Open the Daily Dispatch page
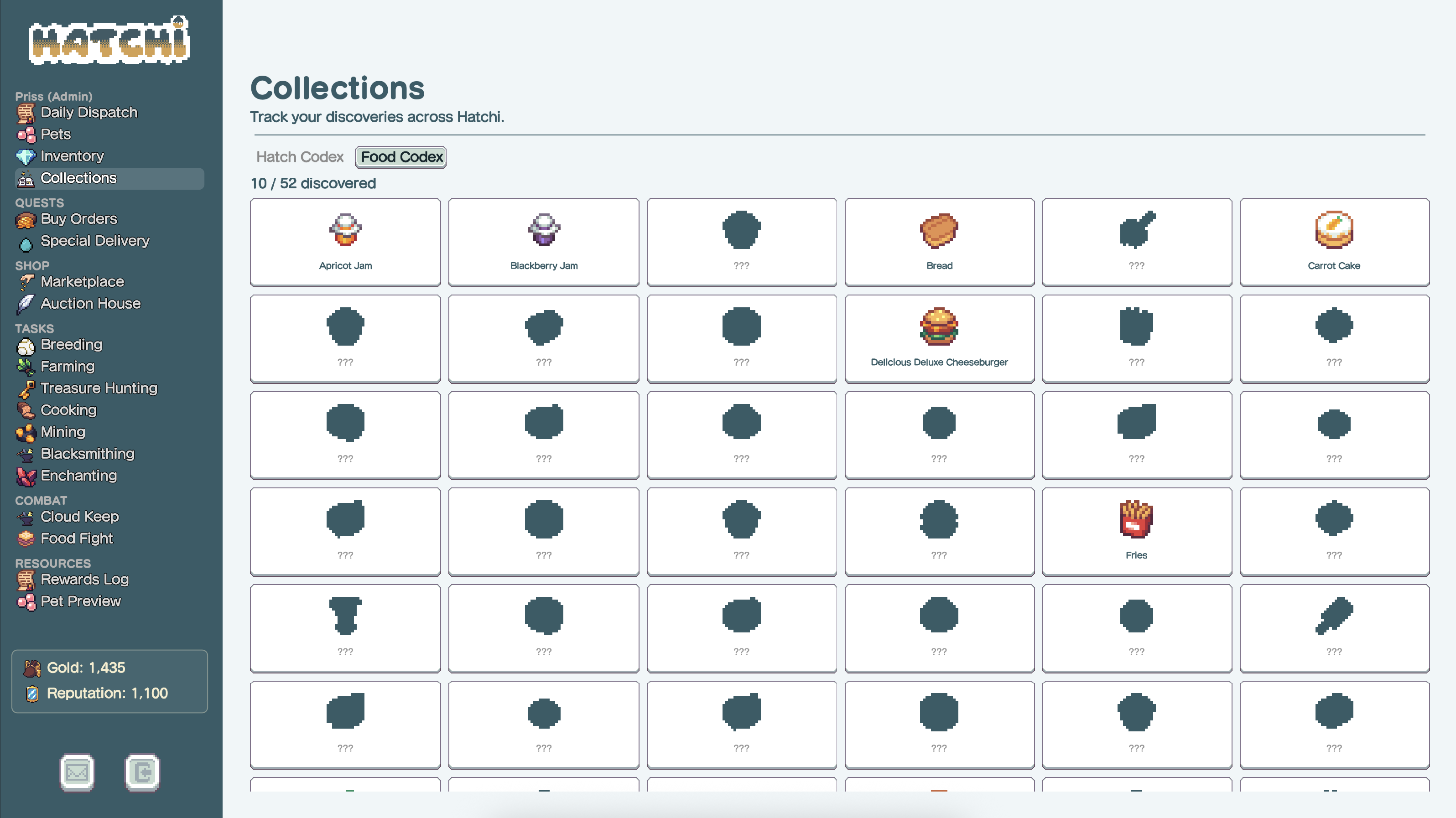This screenshot has width=1456, height=818. 89,113
